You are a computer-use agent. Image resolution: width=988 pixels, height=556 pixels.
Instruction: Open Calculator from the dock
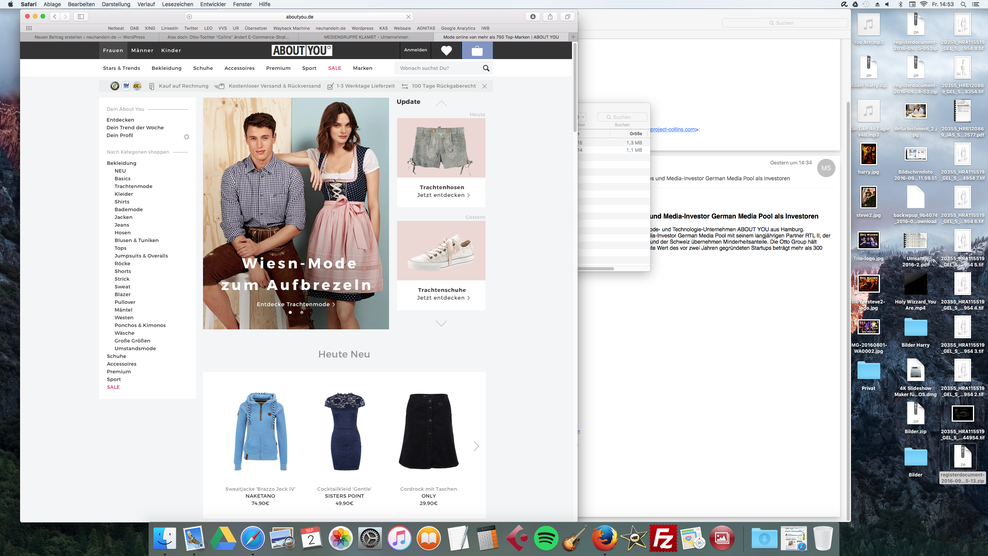487,538
